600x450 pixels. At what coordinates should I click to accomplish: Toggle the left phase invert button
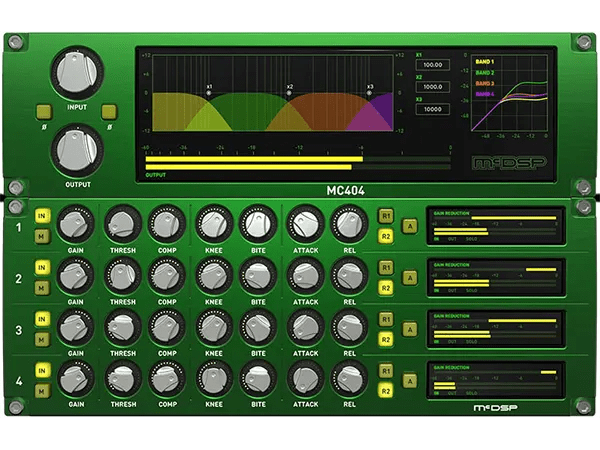[x=44, y=112]
